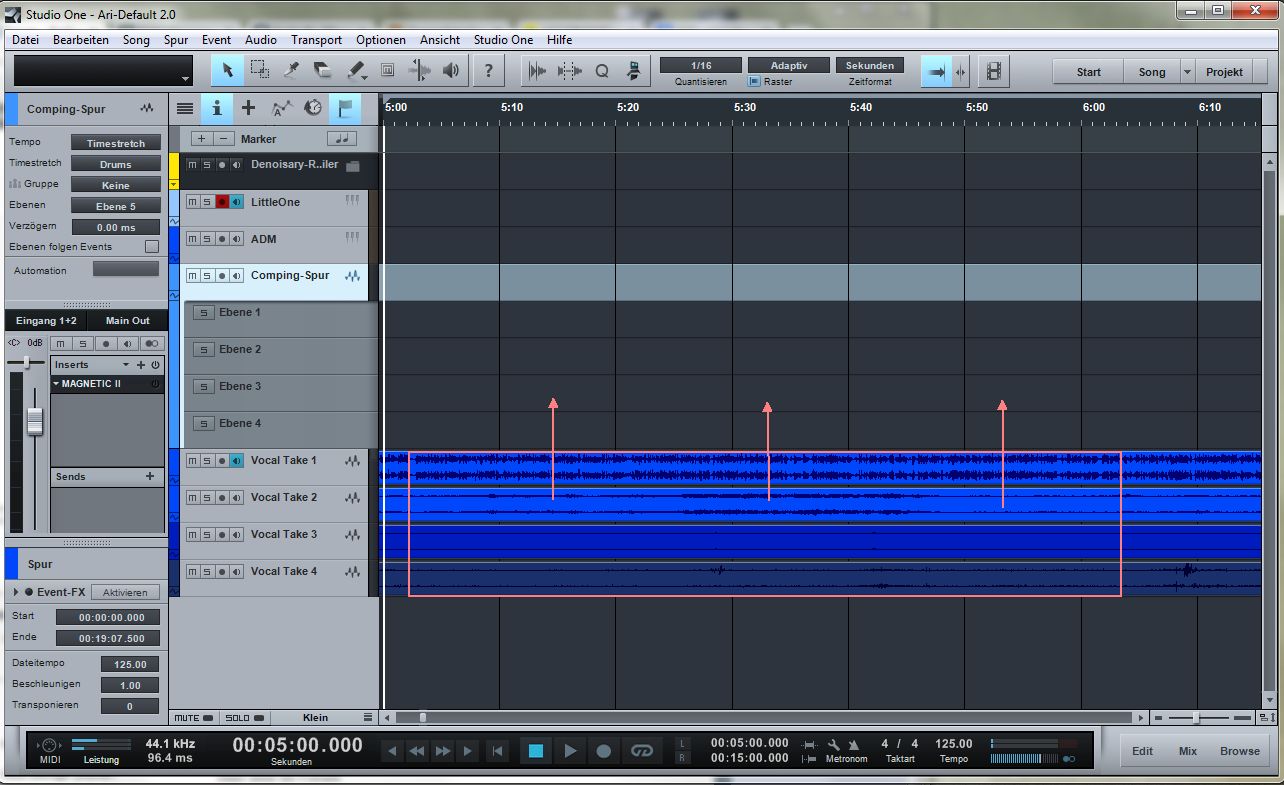Image resolution: width=1284 pixels, height=785 pixels.
Task: Expand Event-FX disclosure triangle
Action: pyautogui.click(x=16, y=592)
